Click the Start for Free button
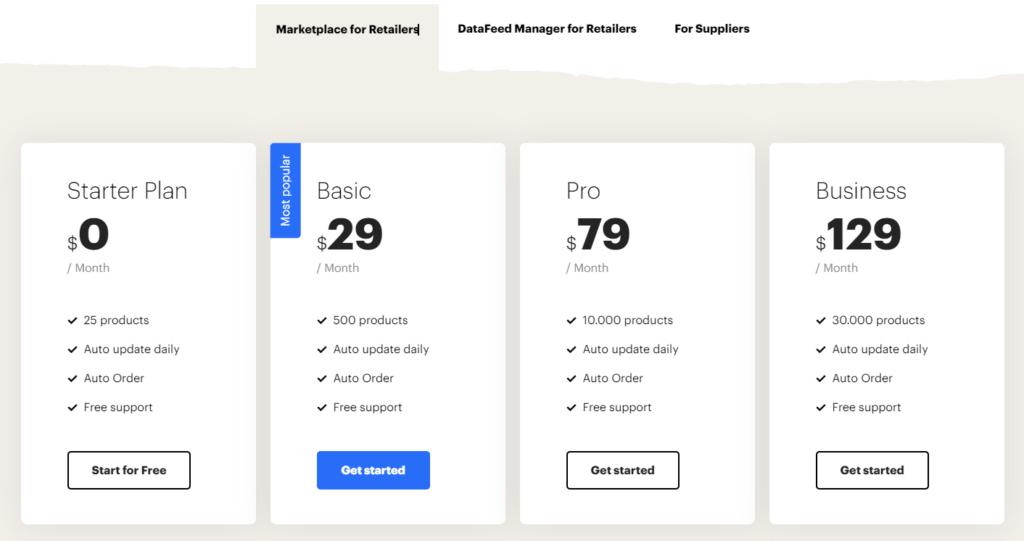 pyautogui.click(x=129, y=470)
